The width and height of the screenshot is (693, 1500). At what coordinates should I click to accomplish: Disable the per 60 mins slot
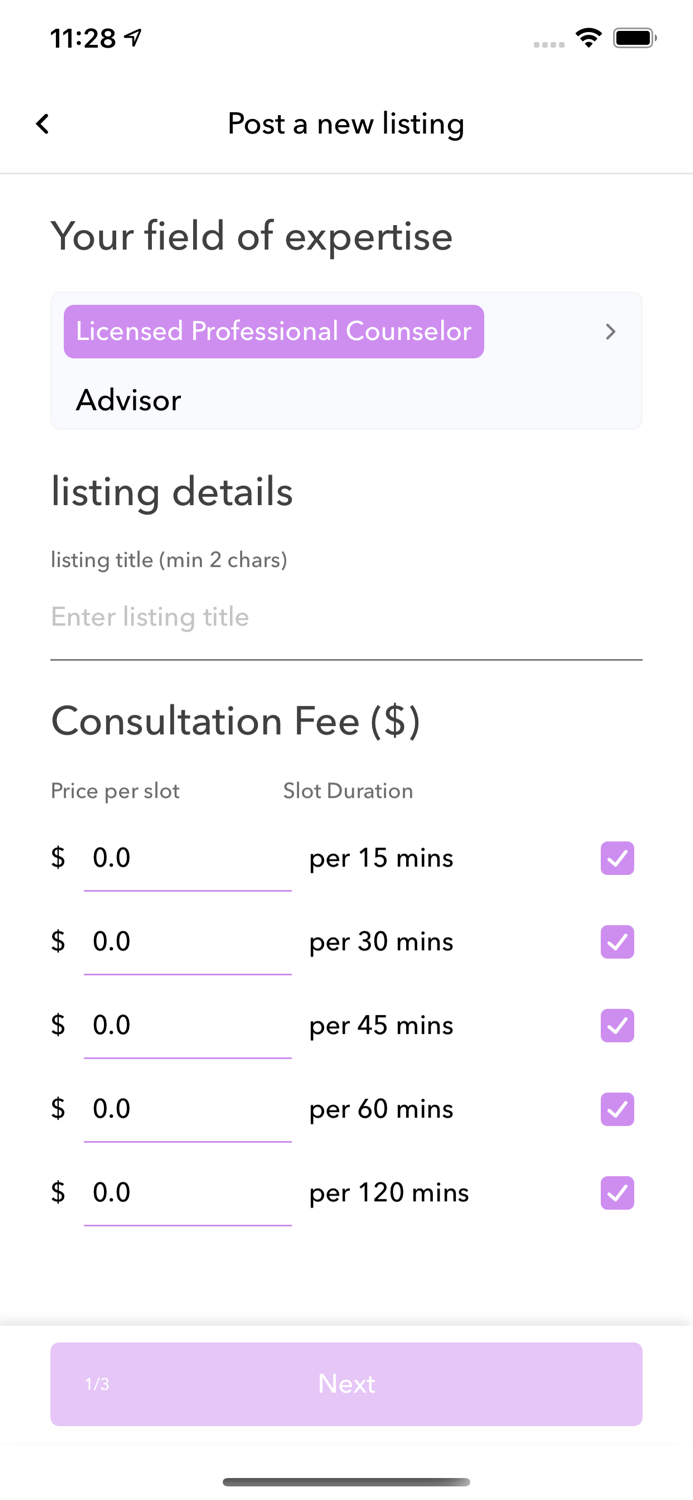617,1109
